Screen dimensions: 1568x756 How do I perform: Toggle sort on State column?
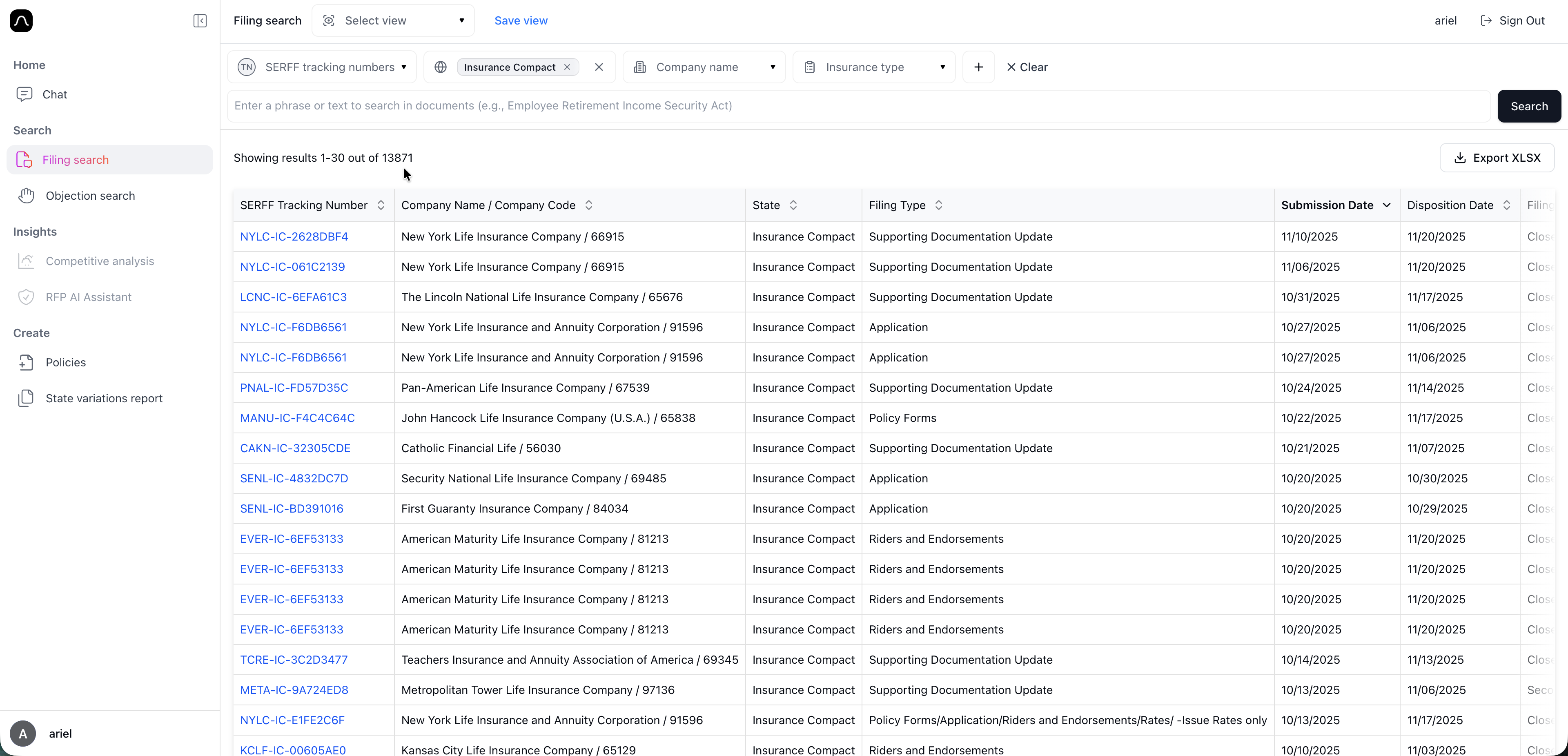click(793, 205)
